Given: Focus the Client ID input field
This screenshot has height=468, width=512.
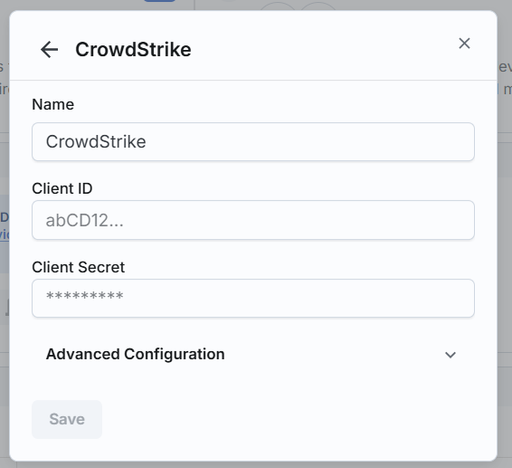Looking at the screenshot, I should [253, 220].
